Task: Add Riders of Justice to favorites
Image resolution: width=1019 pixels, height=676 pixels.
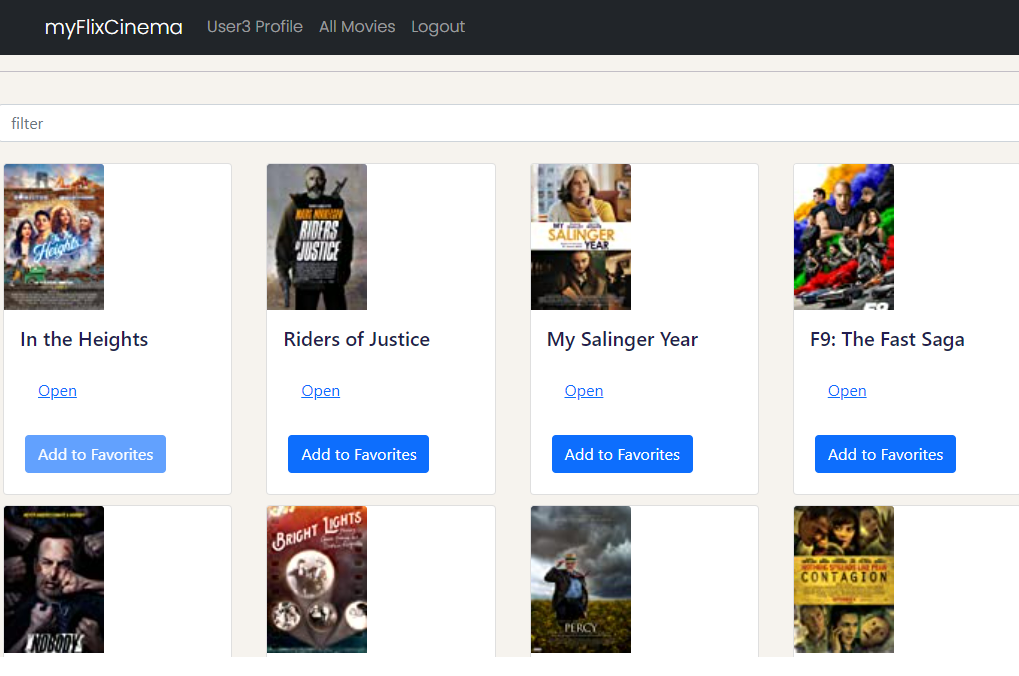Action: coord(358,454)
